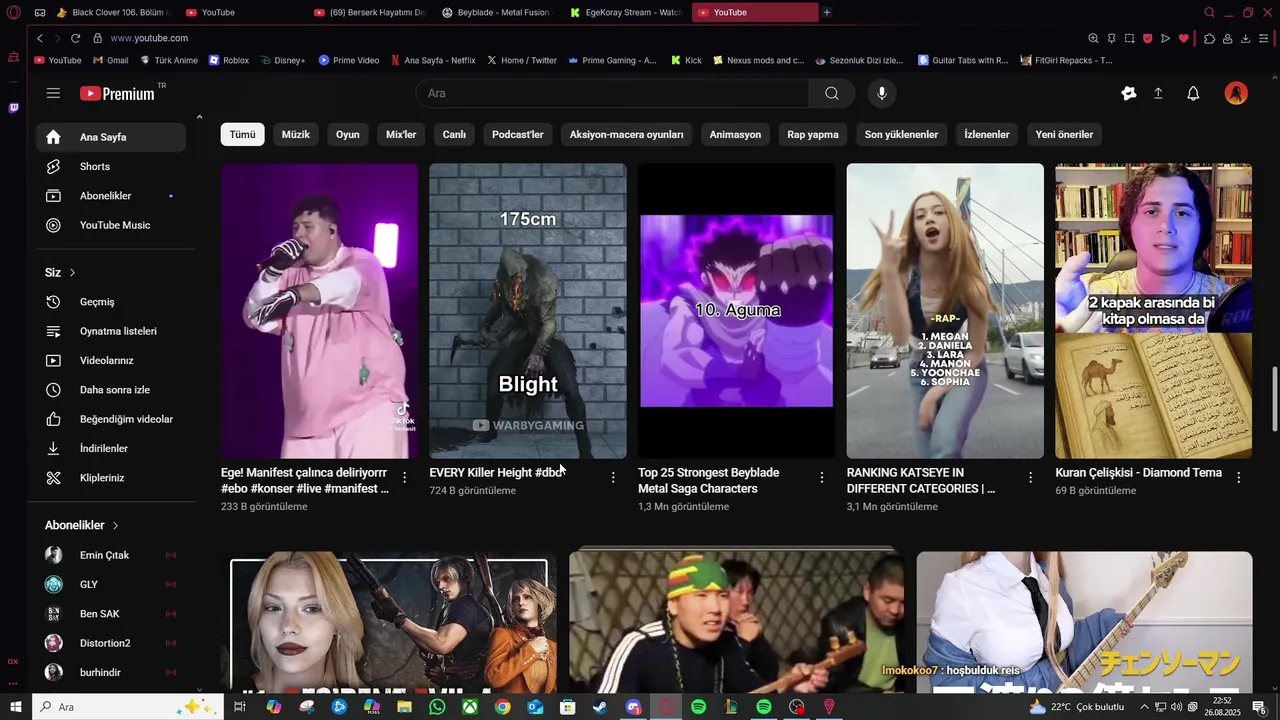Open EVERY Killer Height Blight thumbnail

pos(528,311)
